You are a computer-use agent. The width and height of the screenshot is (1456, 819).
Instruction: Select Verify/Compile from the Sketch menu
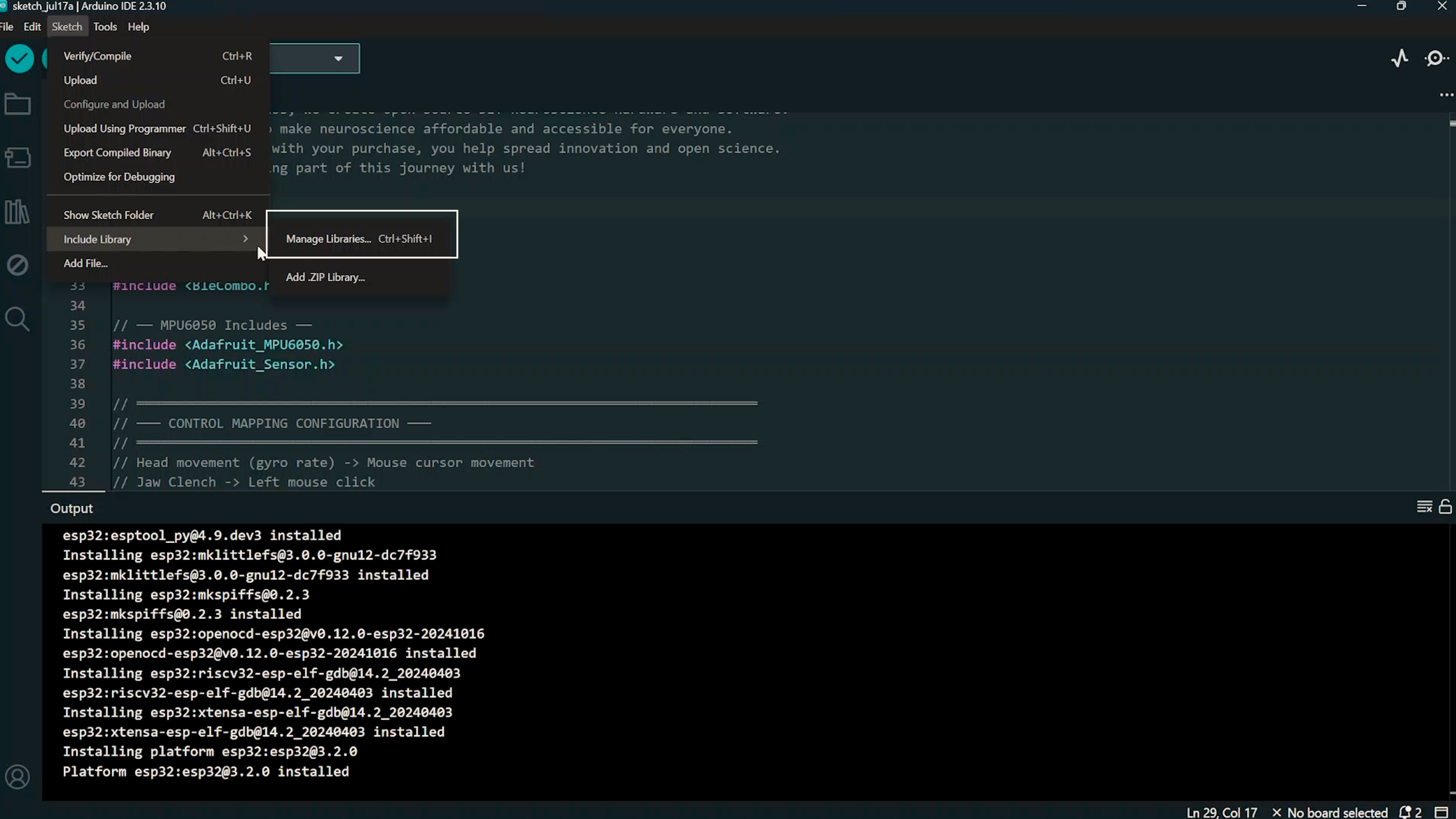[x=158, y=56]
